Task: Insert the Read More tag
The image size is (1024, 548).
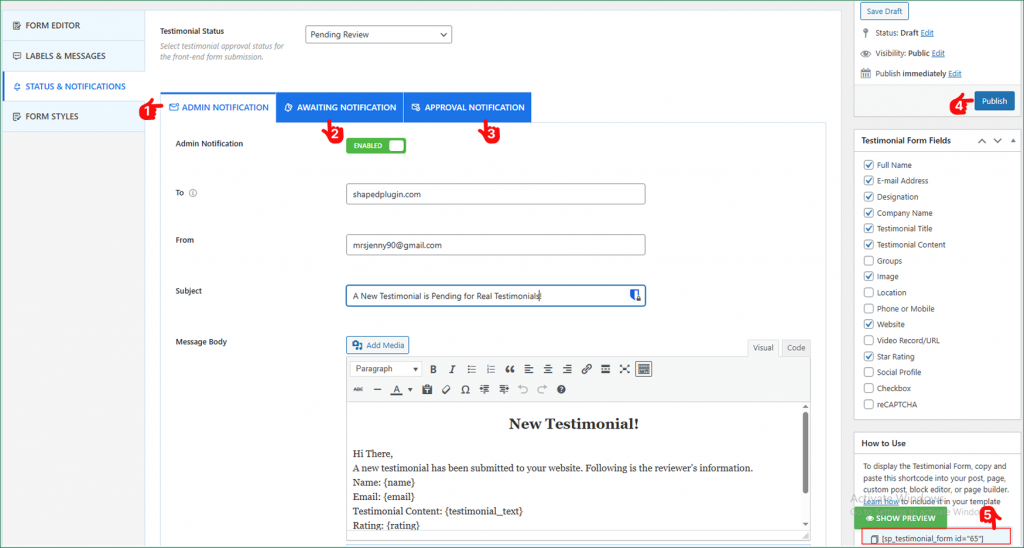Action: 605,369
